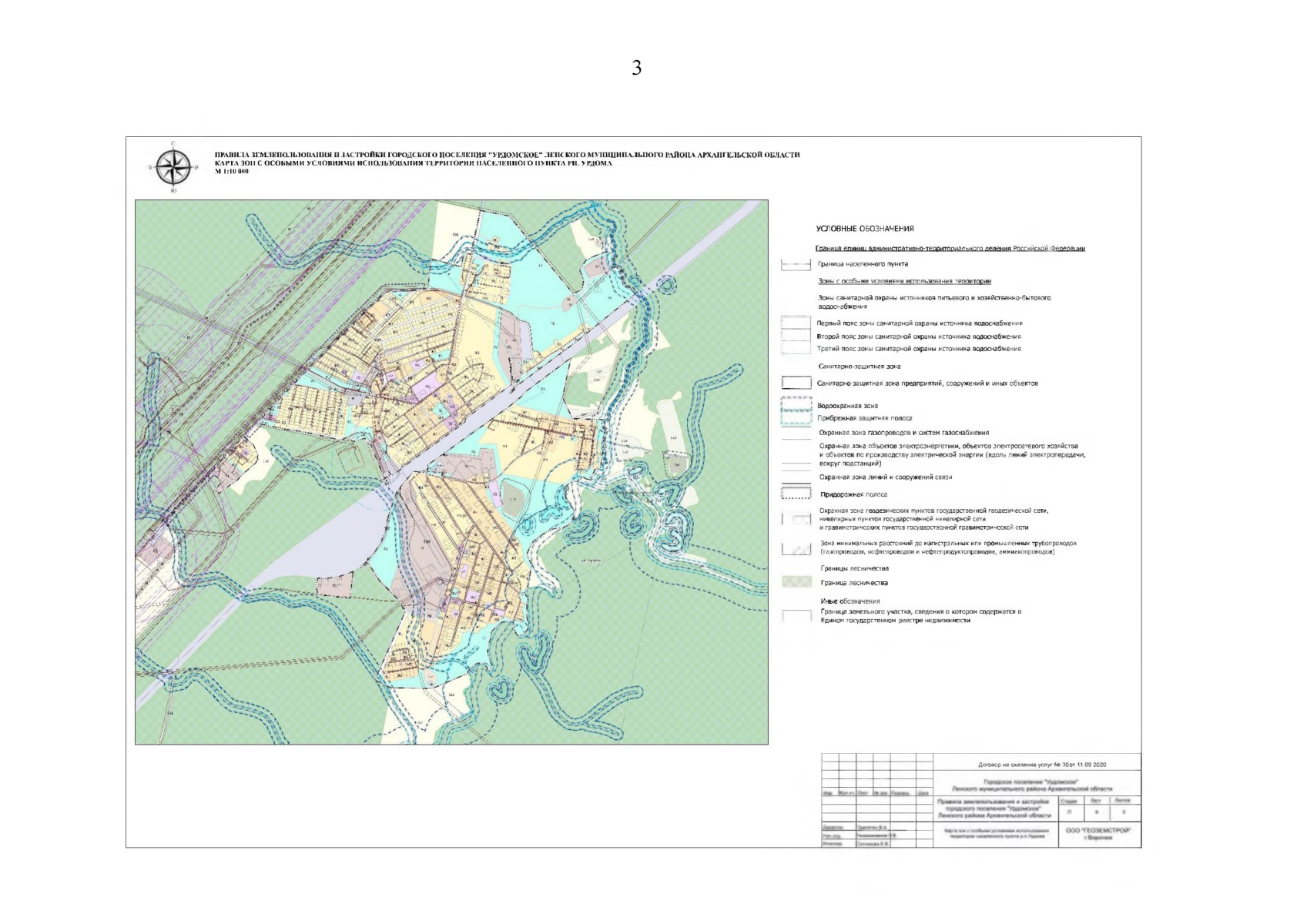This screenshot has width=1307, height=924.
Task: Select the title line starting "ПРАВИЛА ЗЕМЛЕПОЛЬЗОВАНИЯ И ЗАСТРОЙКИ"
Action: pos(507,155)
